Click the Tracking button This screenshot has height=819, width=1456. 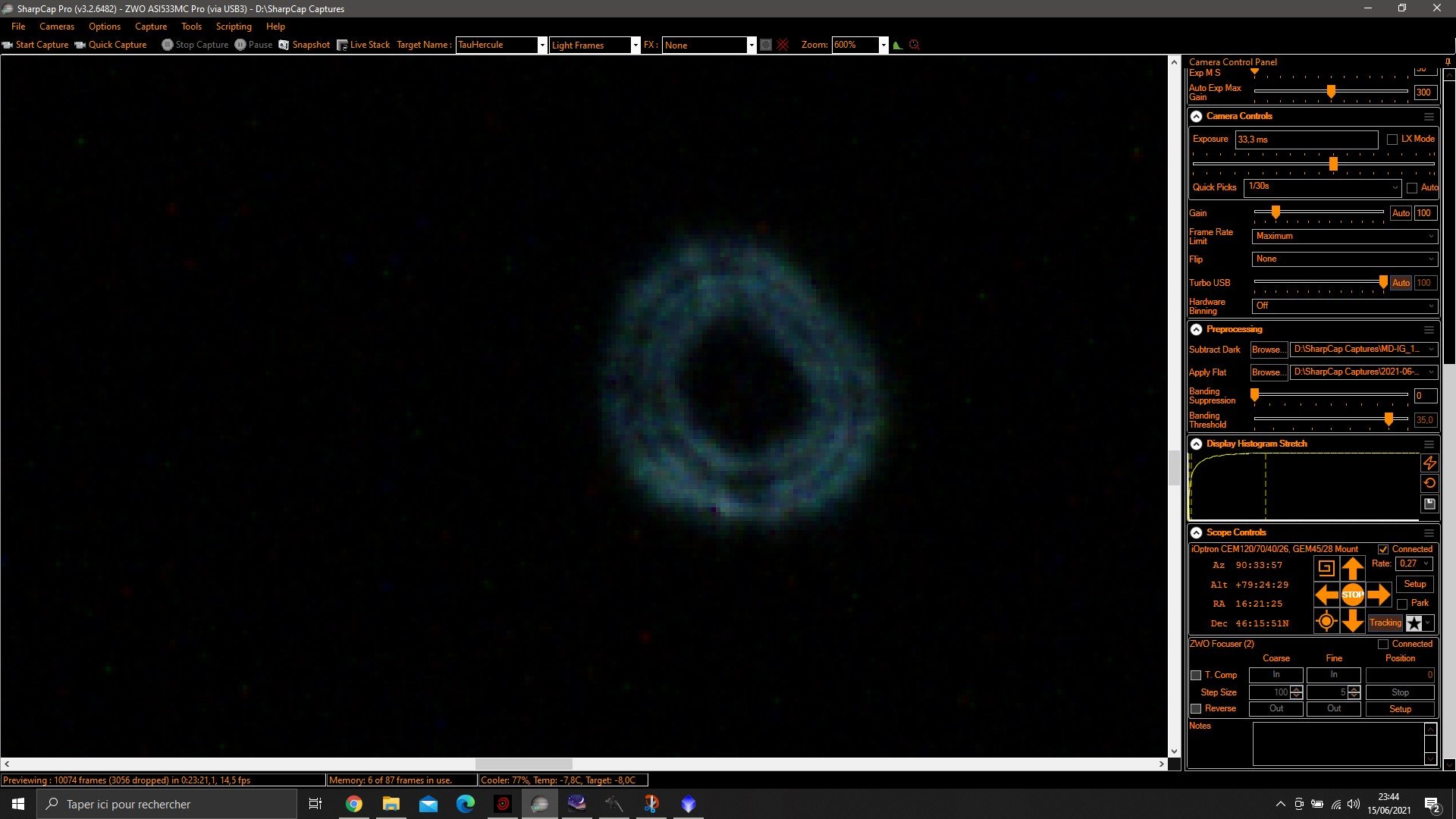[1385, 623]
